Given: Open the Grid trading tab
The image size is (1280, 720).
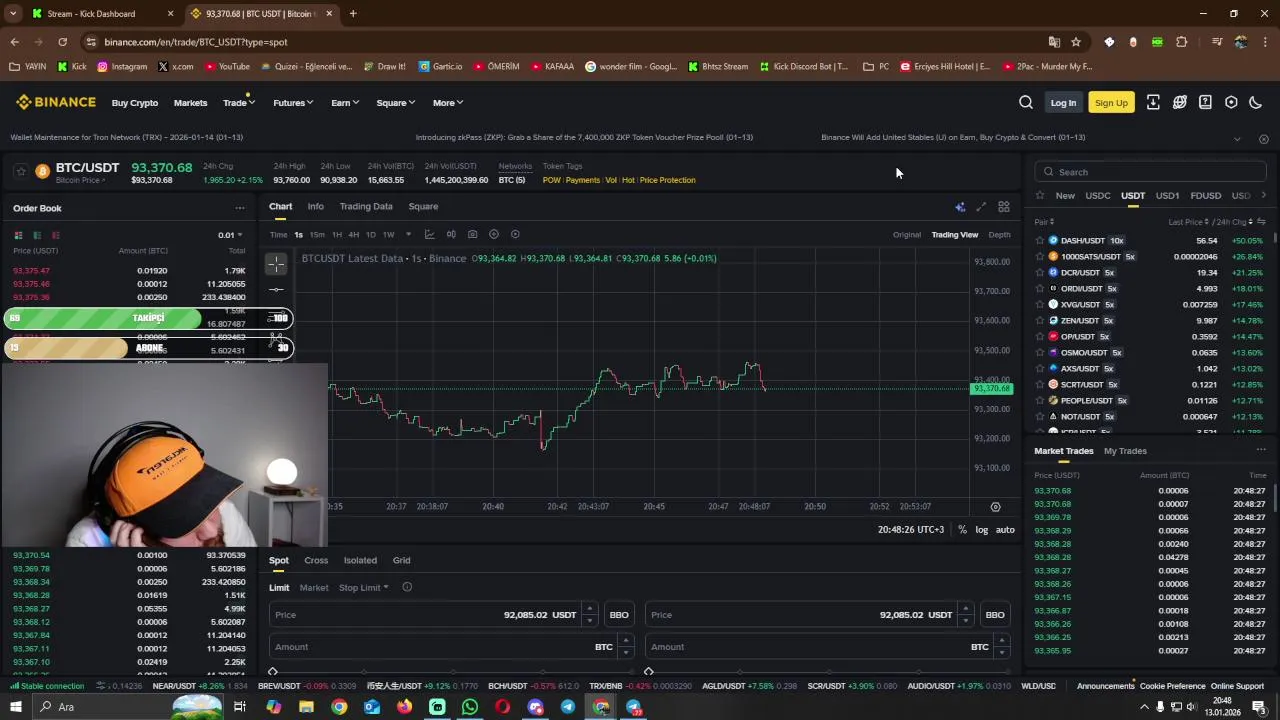Looking at the screenshot, I should coord(402,561).
